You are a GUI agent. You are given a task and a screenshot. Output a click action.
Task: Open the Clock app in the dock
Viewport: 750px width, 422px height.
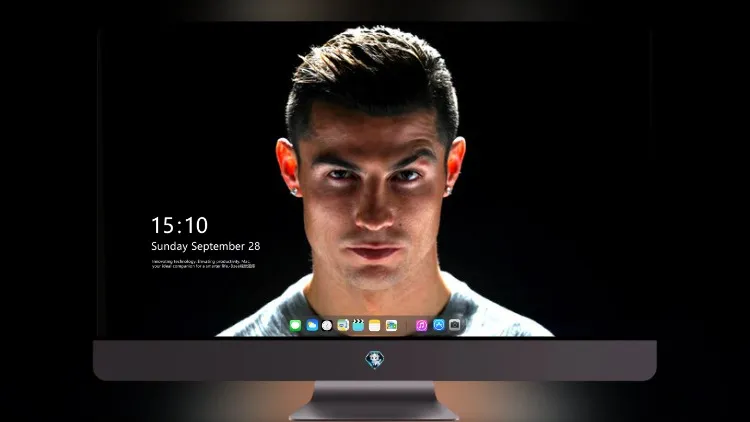[327, 325]
